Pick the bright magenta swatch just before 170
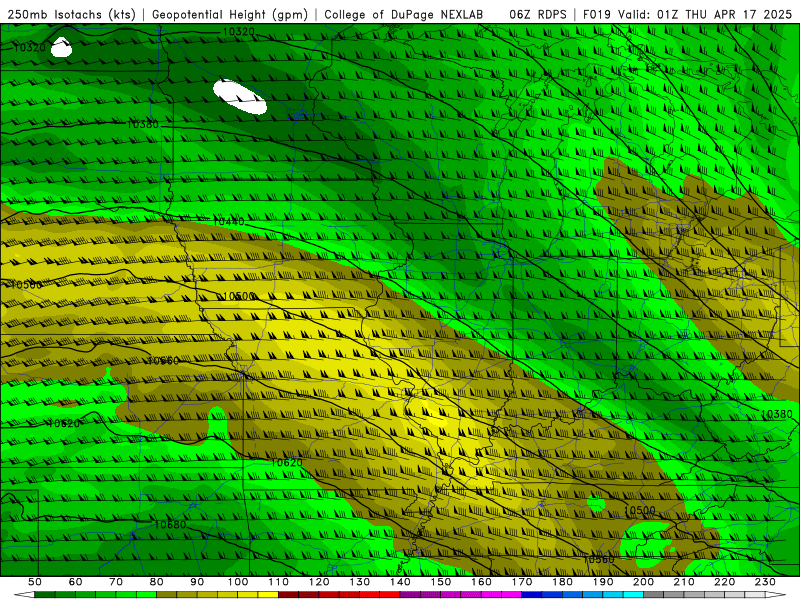Screen dimensions: 800x600 coord(511,595)
